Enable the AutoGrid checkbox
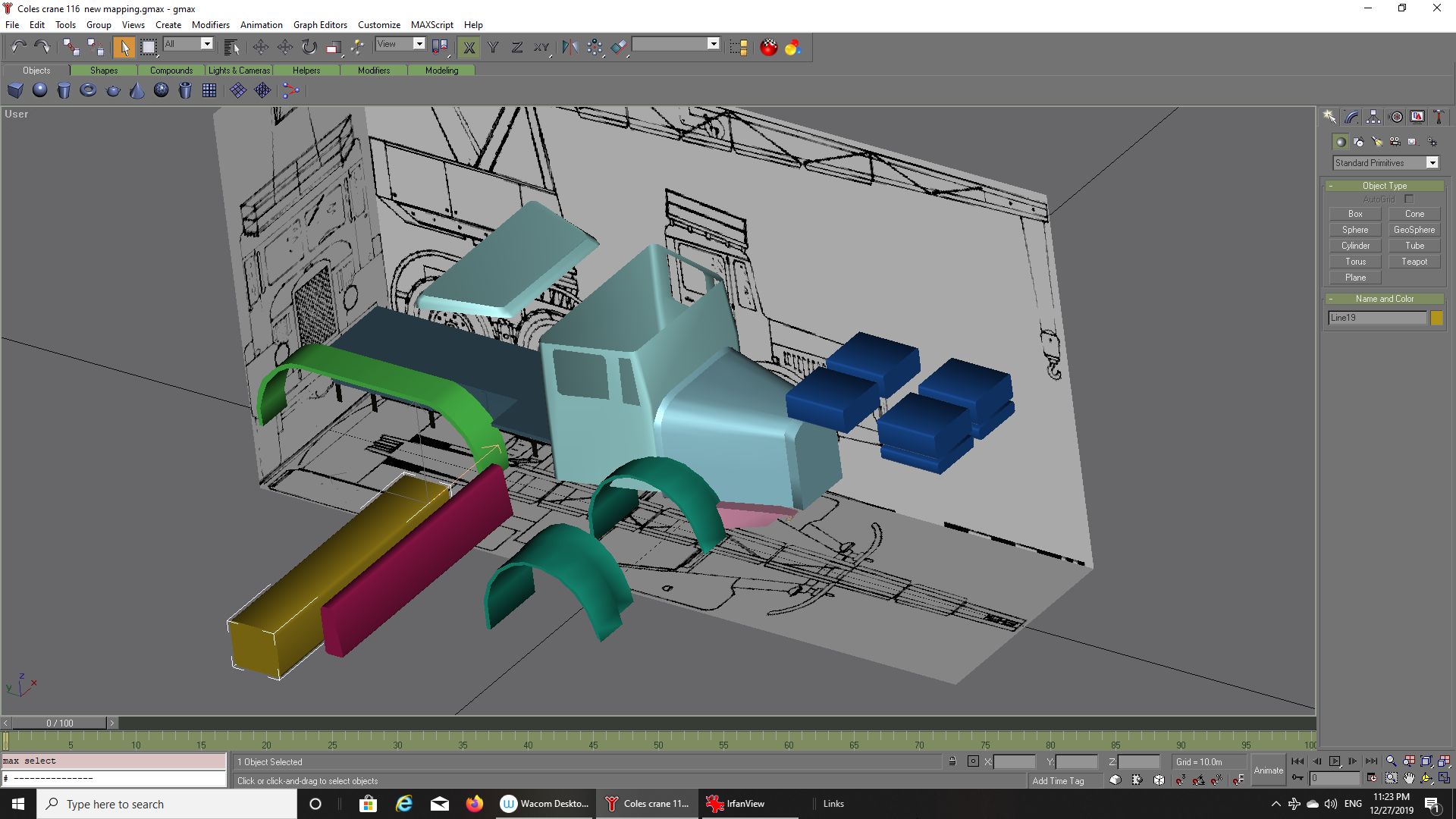 tap(1409, 199)
